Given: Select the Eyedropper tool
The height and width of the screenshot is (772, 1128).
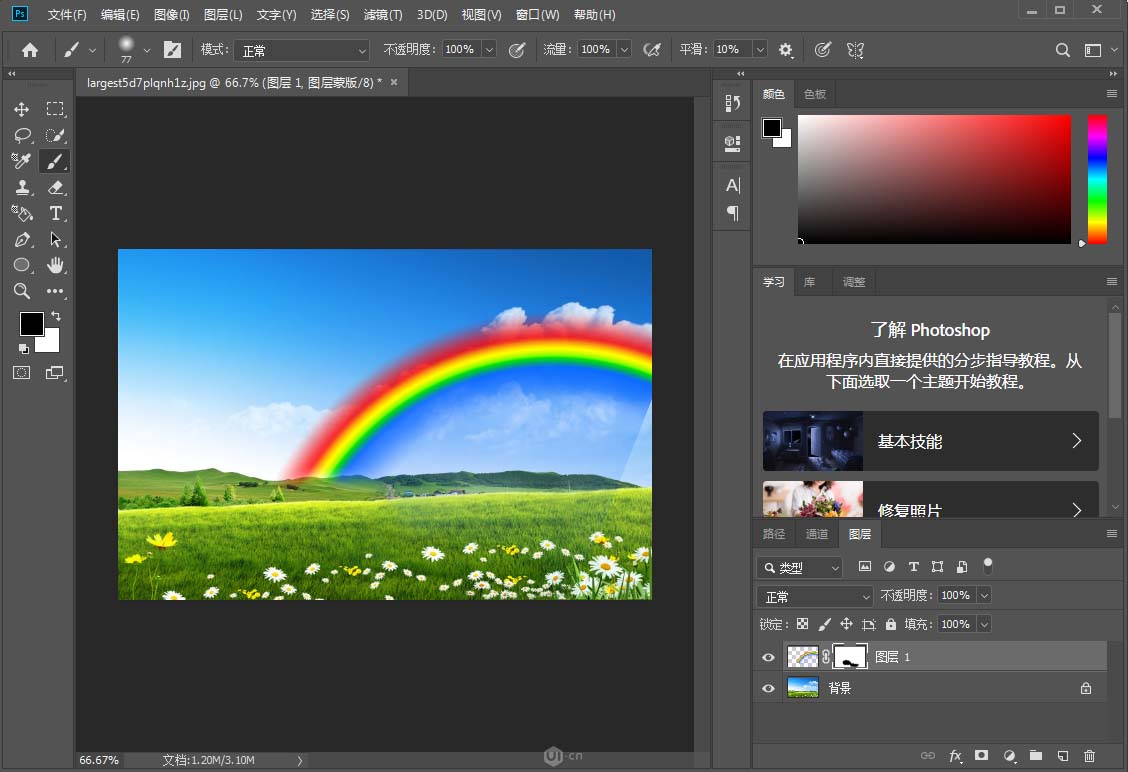Looking at the screenshot, I should 22,161.
